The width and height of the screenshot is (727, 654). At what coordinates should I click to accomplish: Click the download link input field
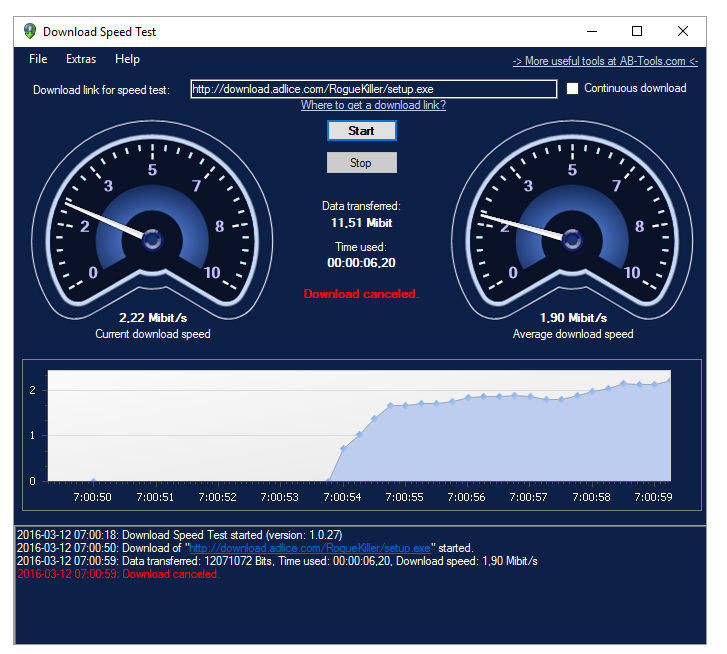[x=372, y=89]
